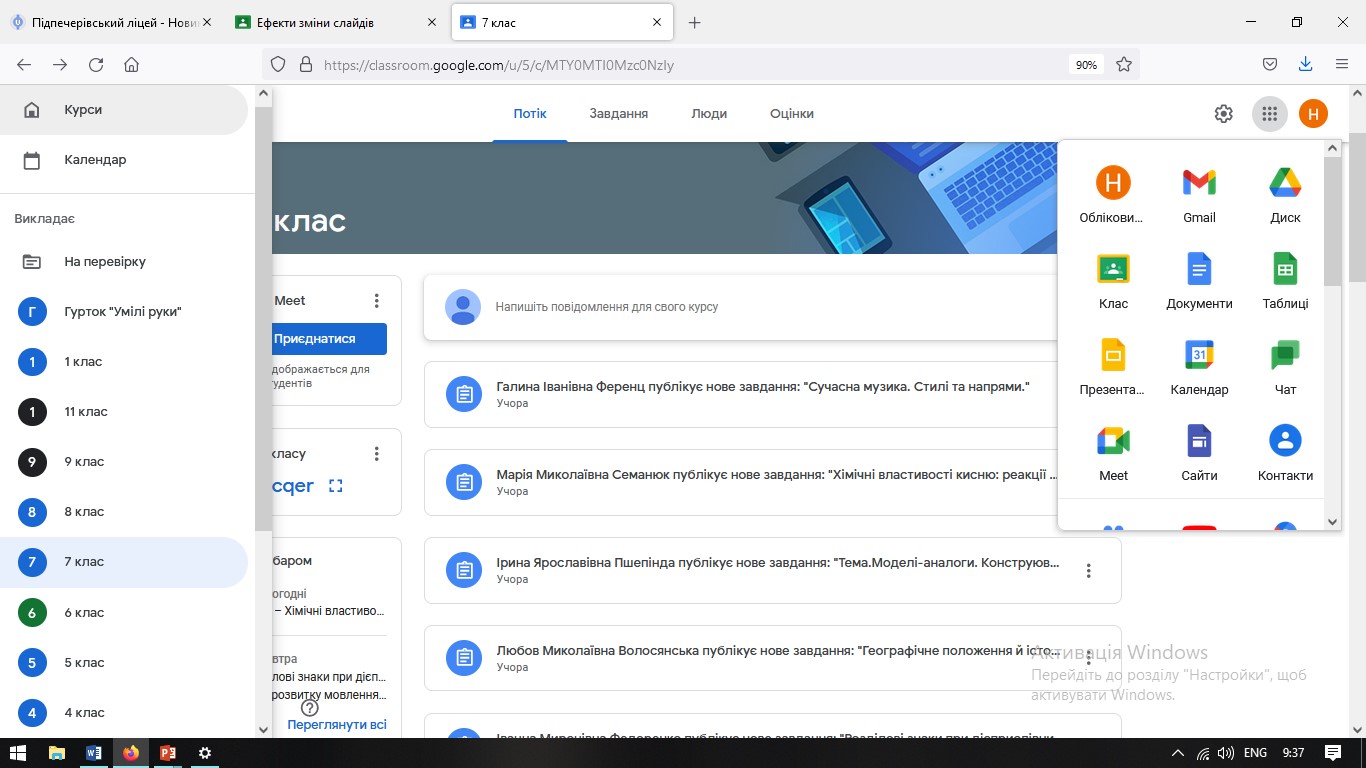This screenshot has height=768, width=1366.
Task: Switch ENG input language in tray
Action: coord(1255,753)
